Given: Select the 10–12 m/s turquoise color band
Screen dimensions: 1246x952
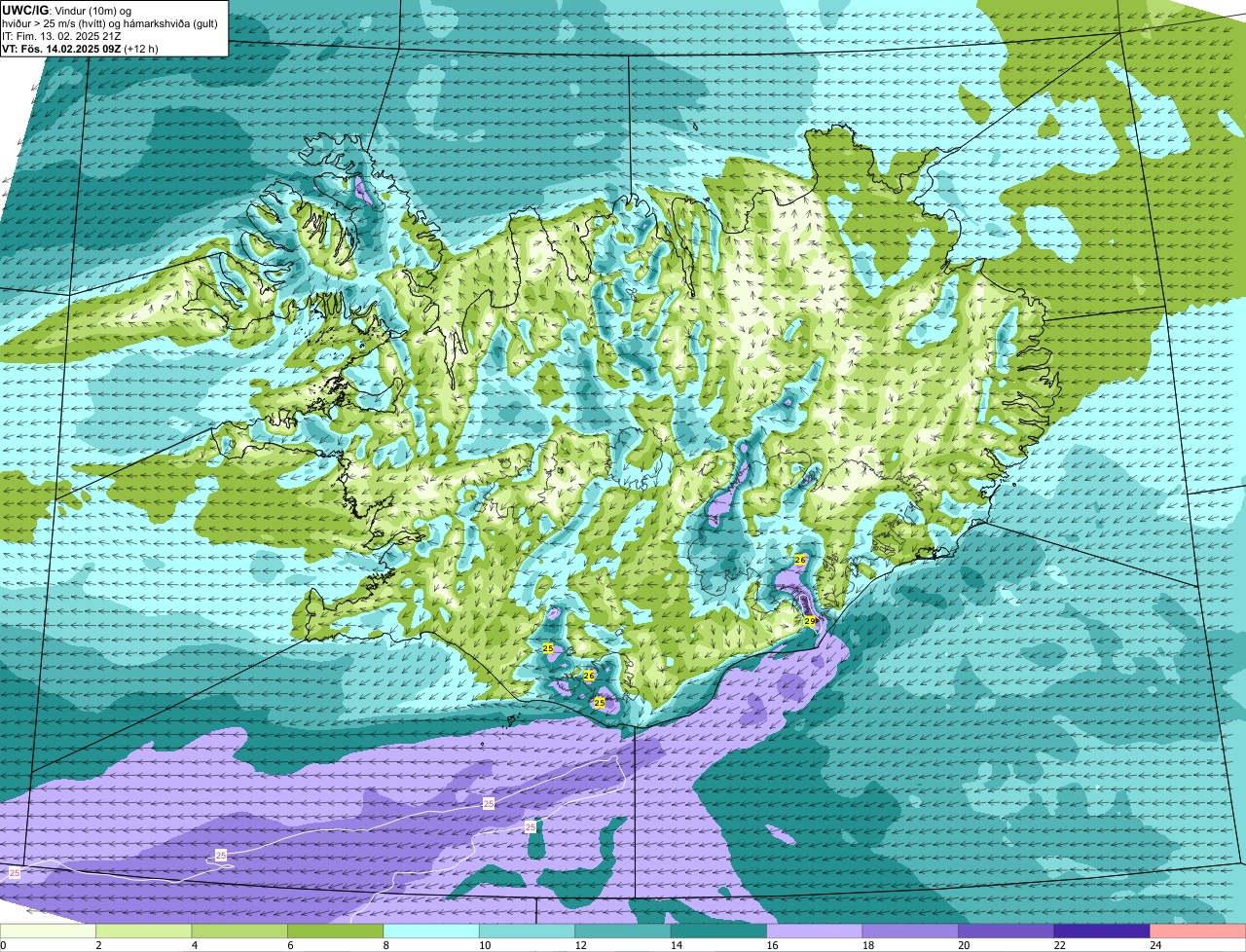Looking at the screenshot, I should (528, 931).
